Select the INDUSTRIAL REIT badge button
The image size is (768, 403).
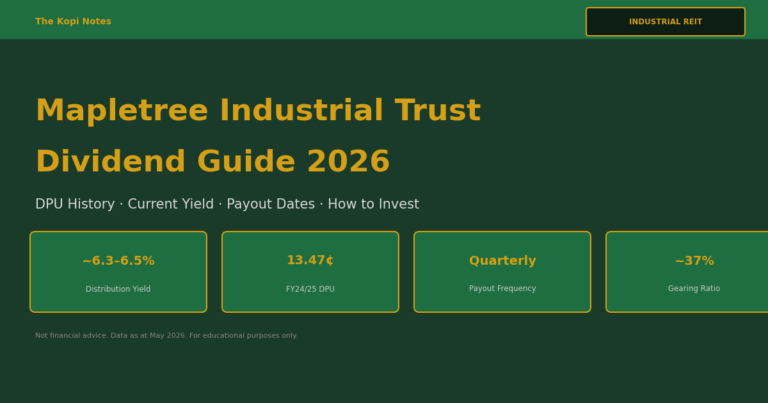pos(665,22)
